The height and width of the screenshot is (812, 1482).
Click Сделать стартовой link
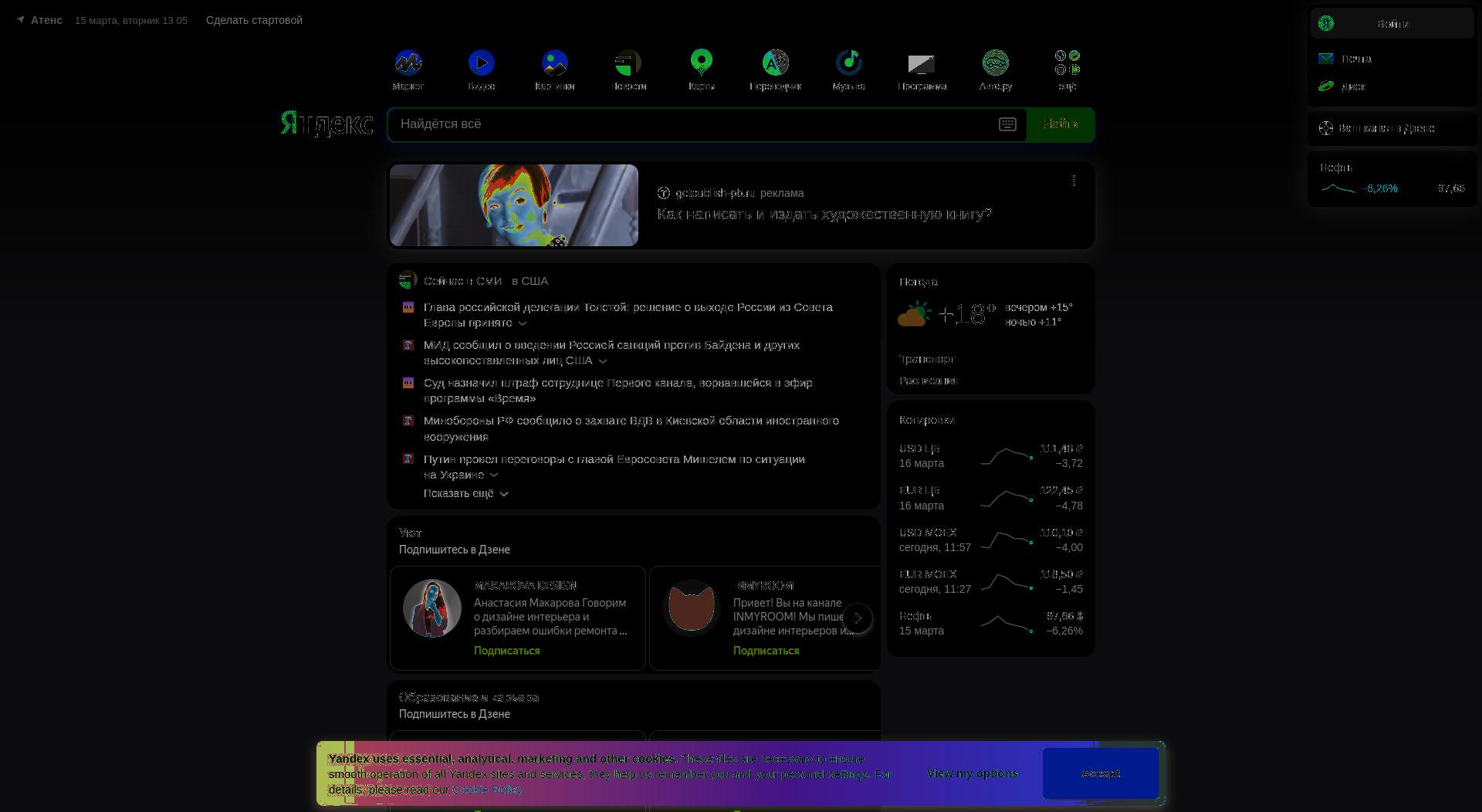254,20
